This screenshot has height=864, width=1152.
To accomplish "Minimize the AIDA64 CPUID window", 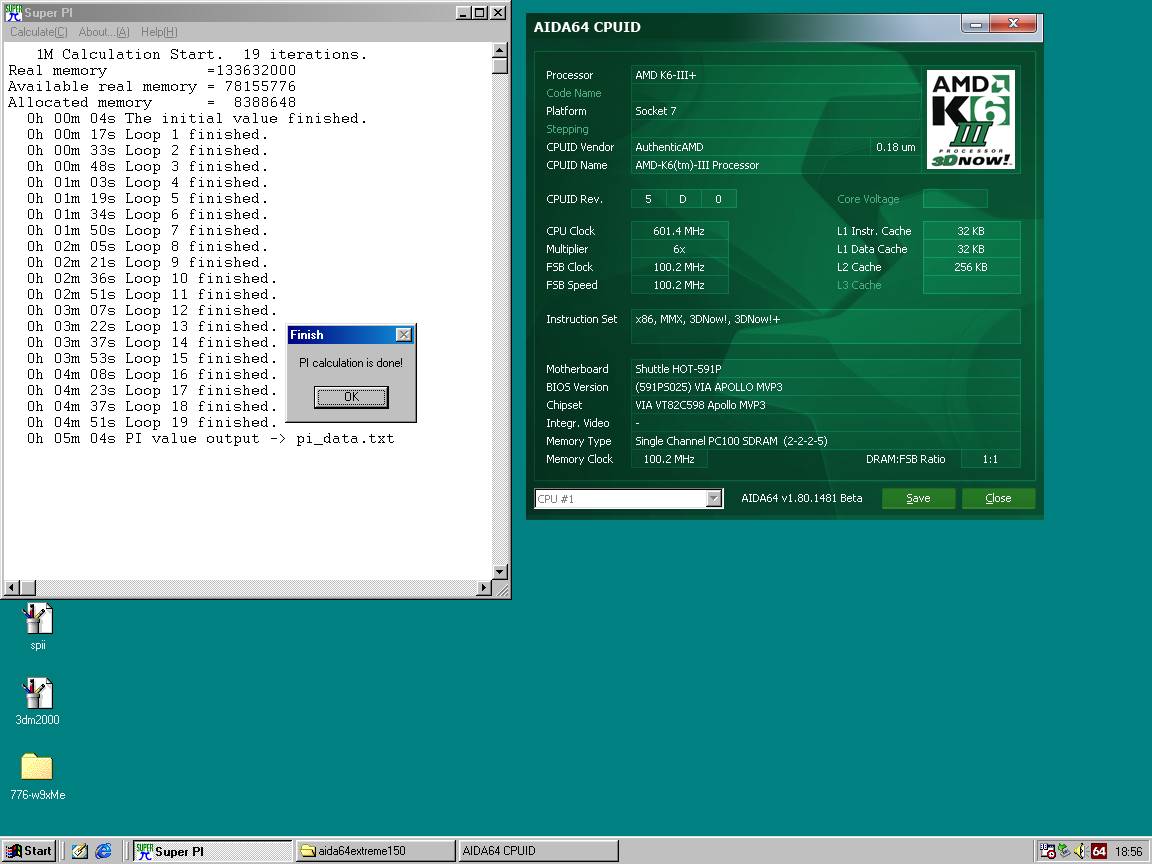I will coord(976,24).
